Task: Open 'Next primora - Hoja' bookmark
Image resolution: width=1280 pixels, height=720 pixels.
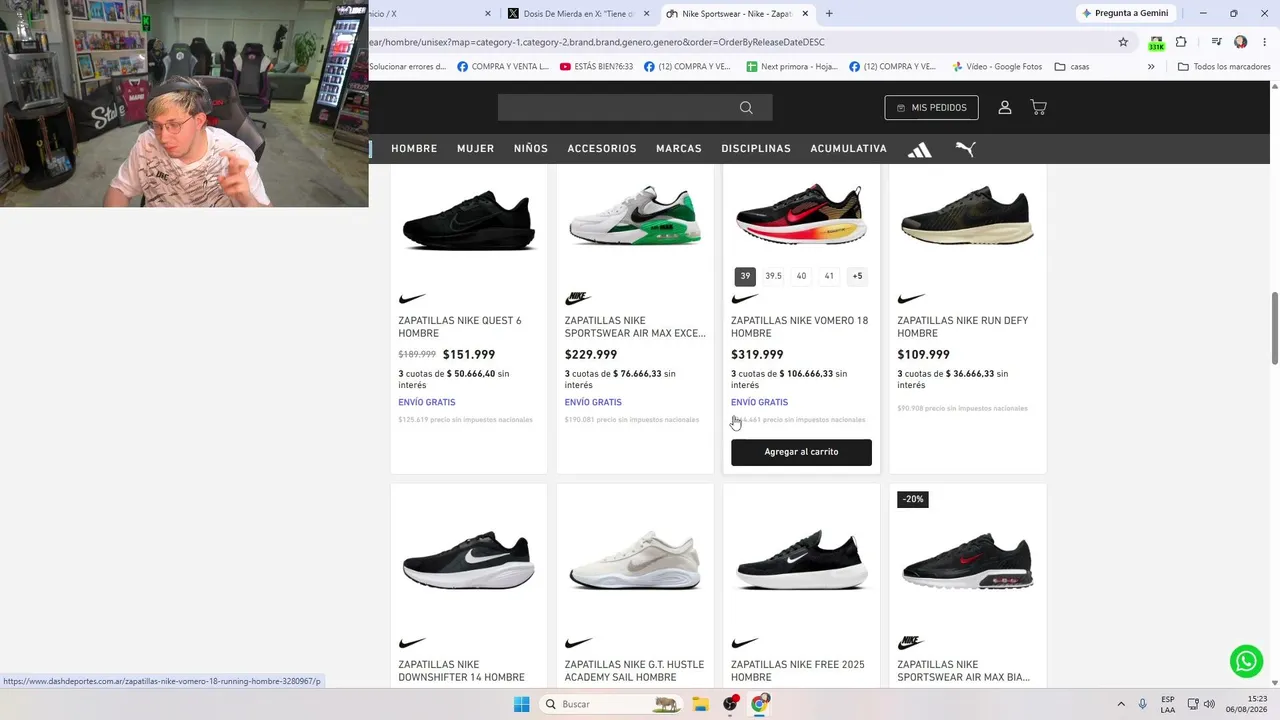Action: pos(792,67)
